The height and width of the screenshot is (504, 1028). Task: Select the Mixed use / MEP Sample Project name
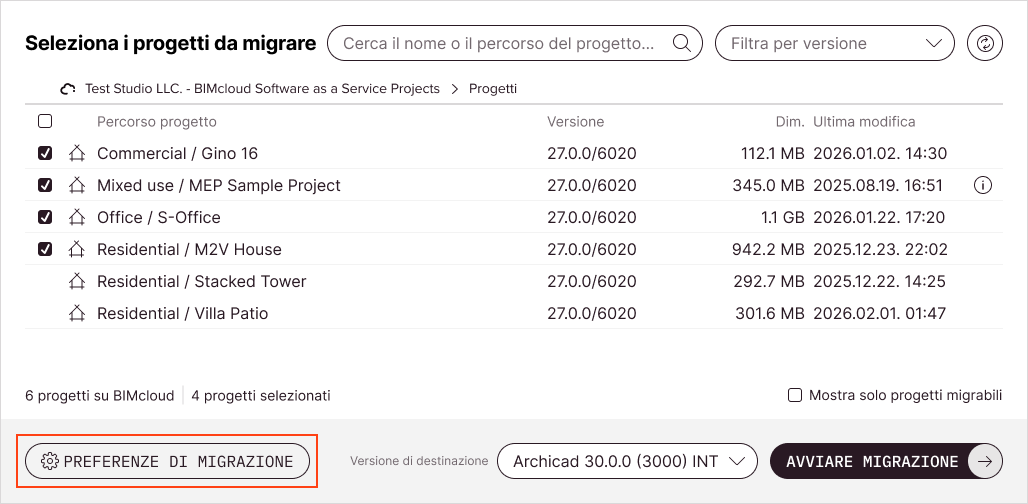(219, 185)
